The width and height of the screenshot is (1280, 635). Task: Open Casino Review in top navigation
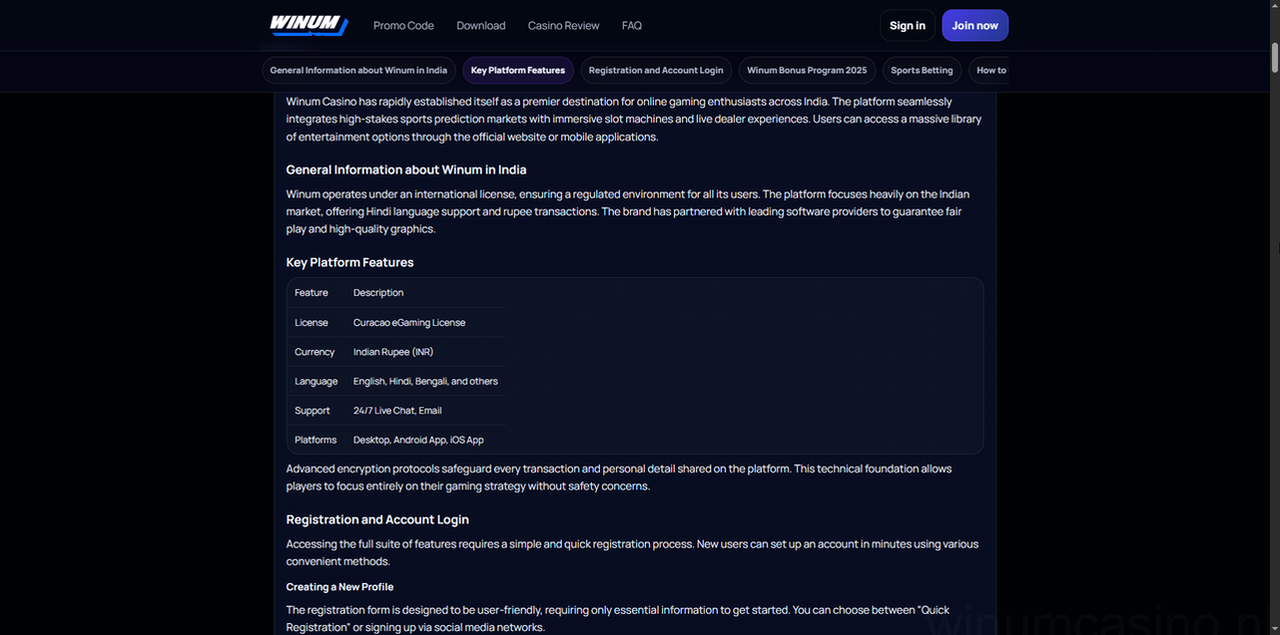click(564, 26)
